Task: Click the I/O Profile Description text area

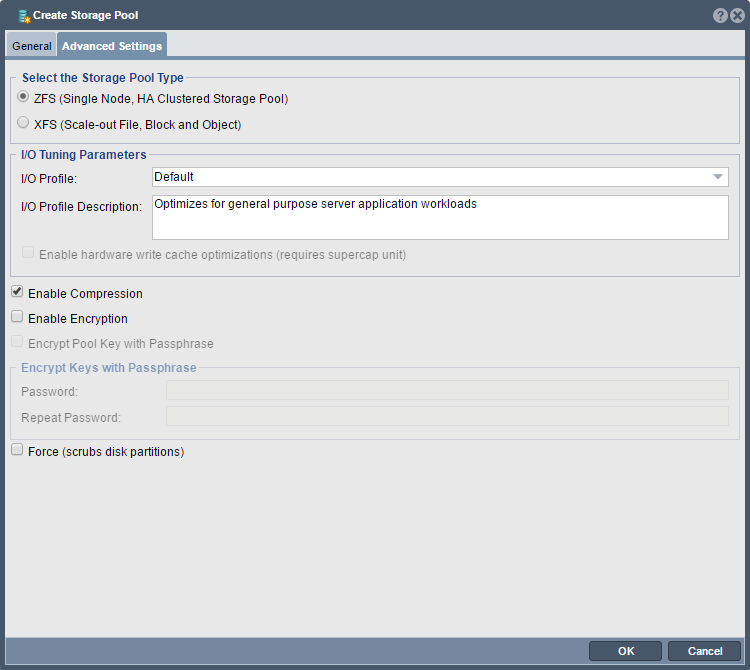Action: point(440,217)
